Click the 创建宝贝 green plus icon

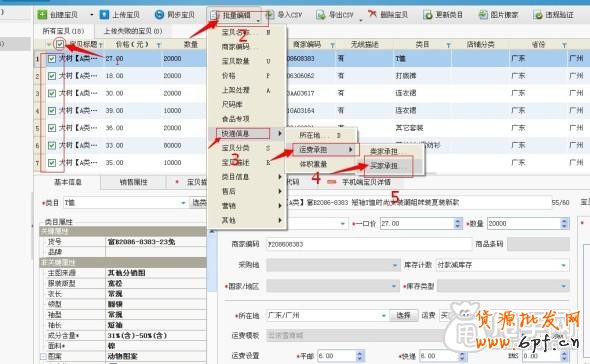pyautogui.click(x=42, y=15)
